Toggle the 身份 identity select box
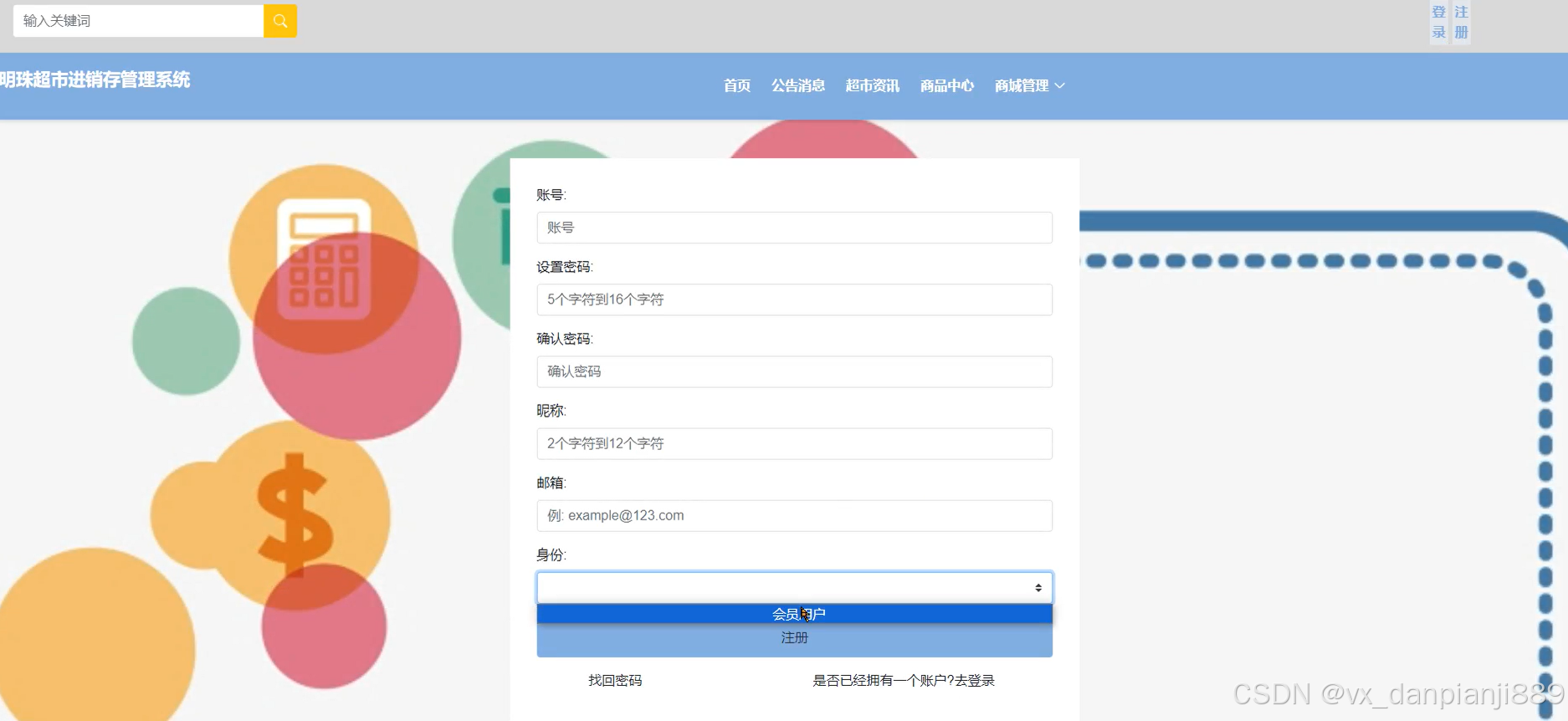1568x721 pixels. [795, 587]
